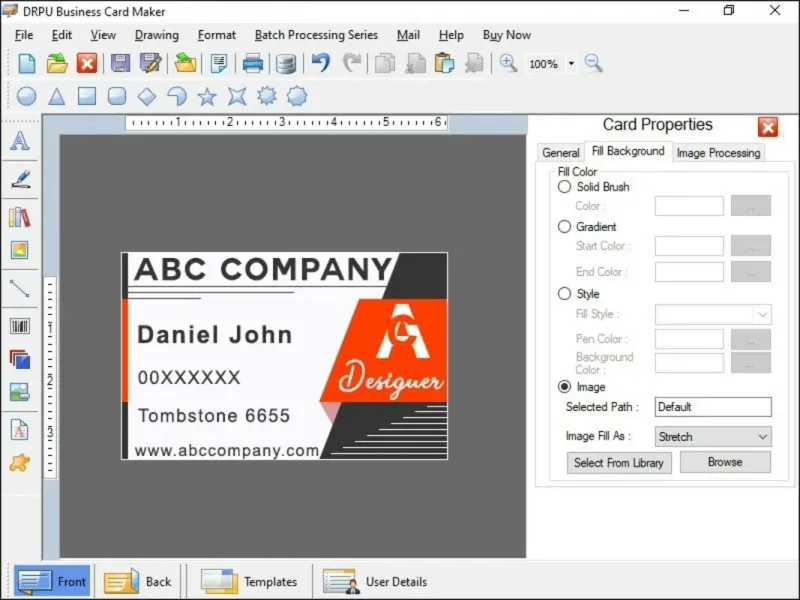800x600 pixels.
Task: Click Select From Library button
Action: coord(619,463)
